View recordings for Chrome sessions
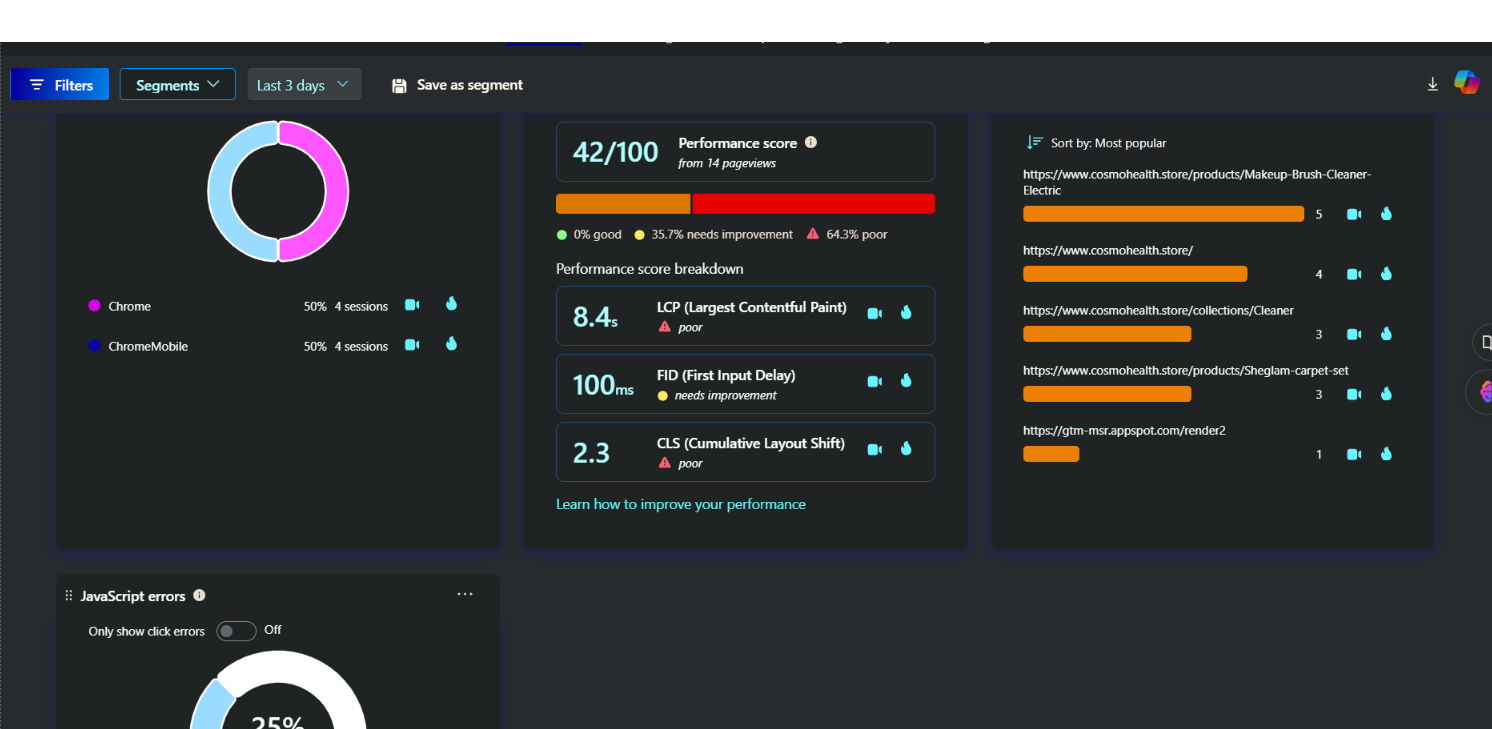Image resolution: width=1492 pixels, height=729 pixels. pyautogui.click(x=412, y=305)
